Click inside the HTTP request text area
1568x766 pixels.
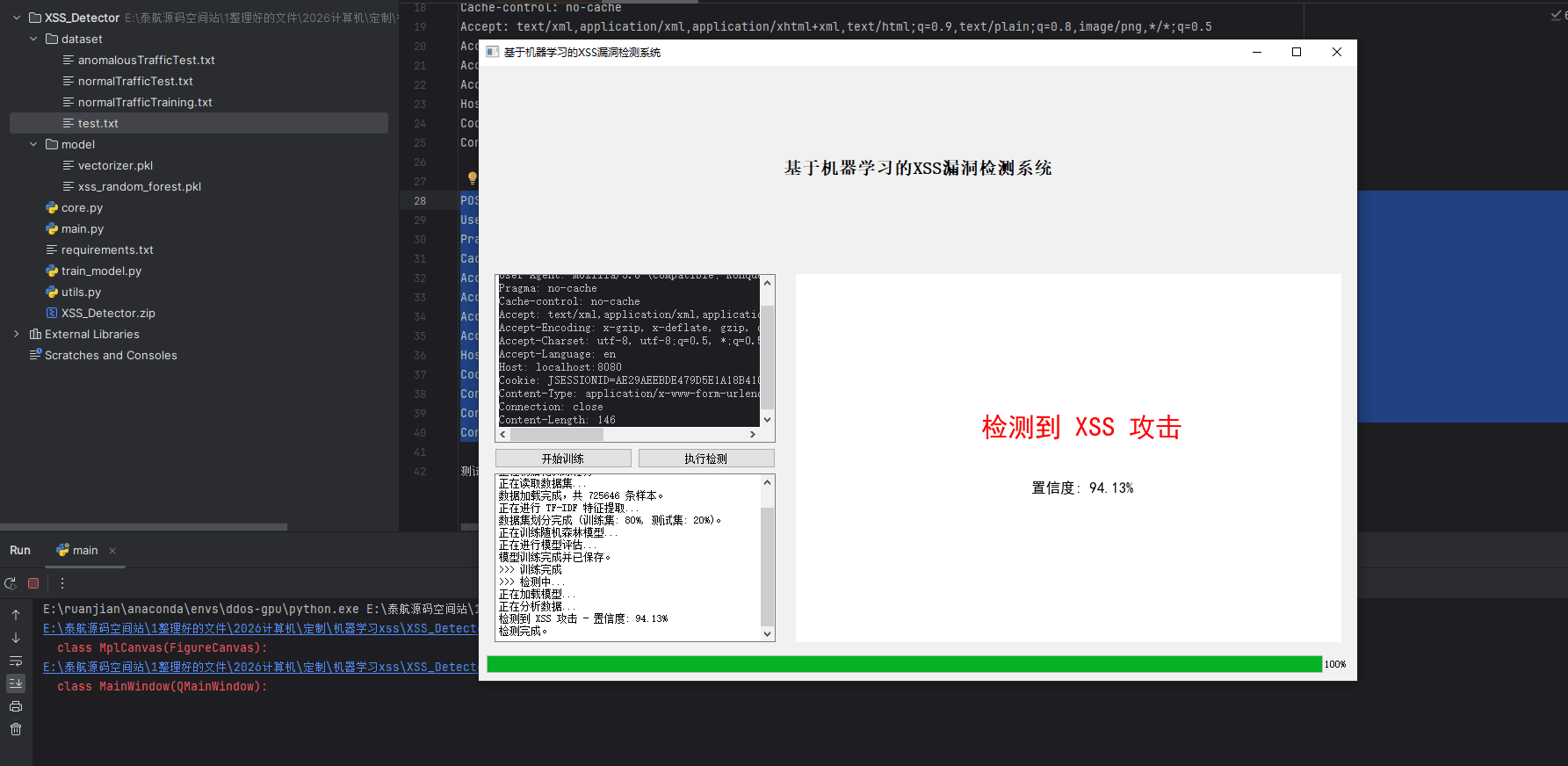click(x=628, y=350)
